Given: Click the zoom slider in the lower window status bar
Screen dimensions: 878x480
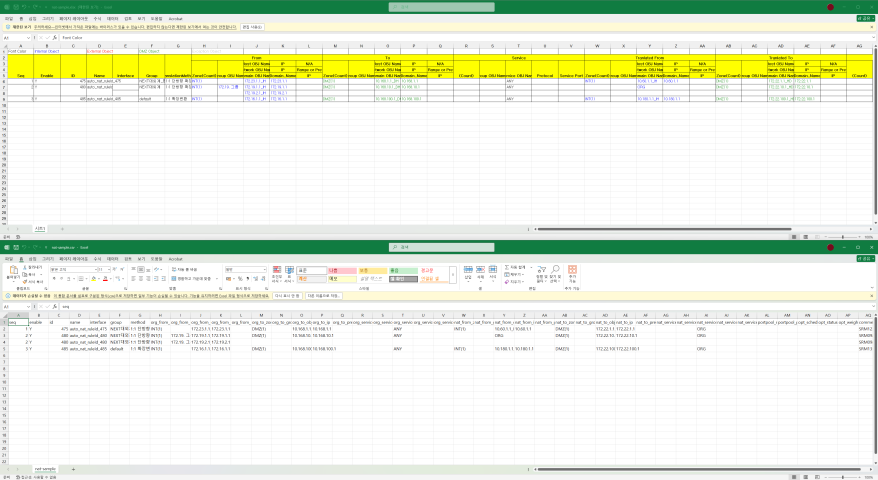Looking at the screenshot, I should point(843,477).
